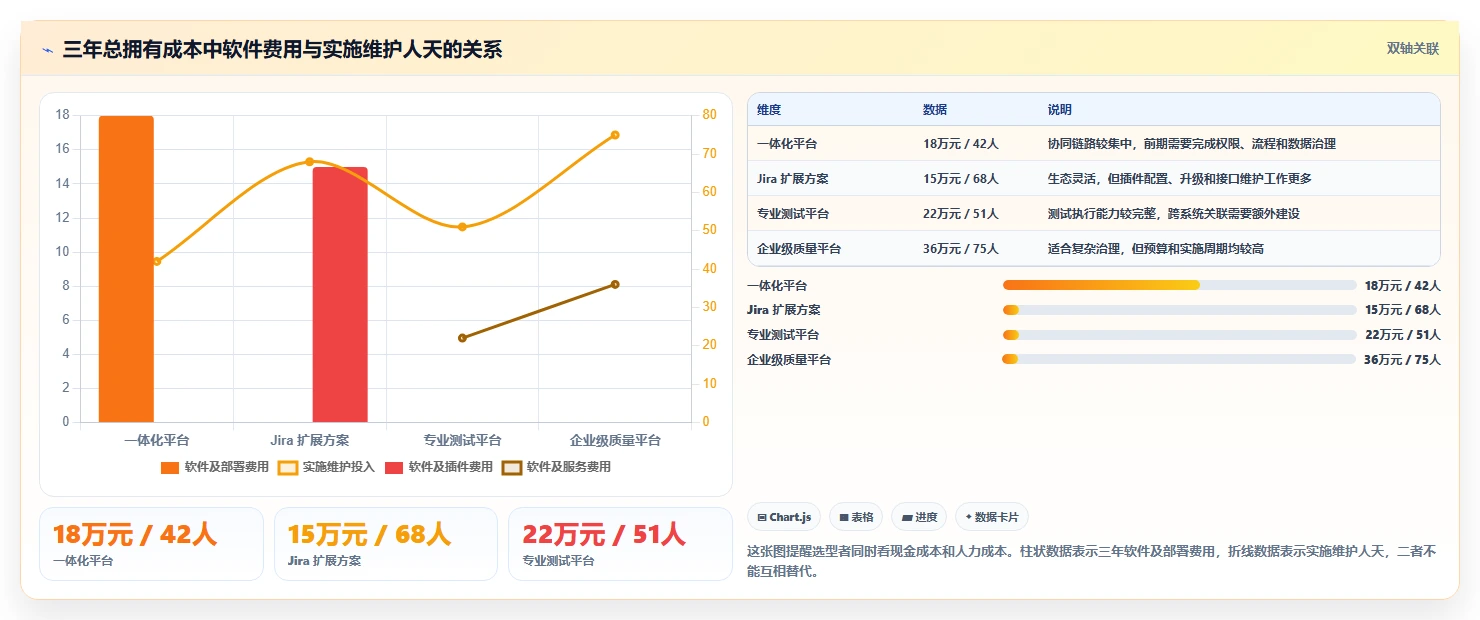Viewport: 1480px width, 620px height.
Task: Click 22万元 / 51人 beside the progress bar
Action: 1402,335
